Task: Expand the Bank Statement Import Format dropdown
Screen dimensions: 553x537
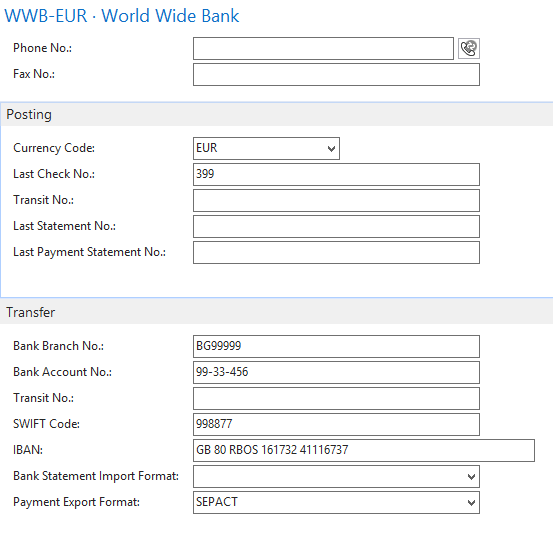Action: (471, 477)
